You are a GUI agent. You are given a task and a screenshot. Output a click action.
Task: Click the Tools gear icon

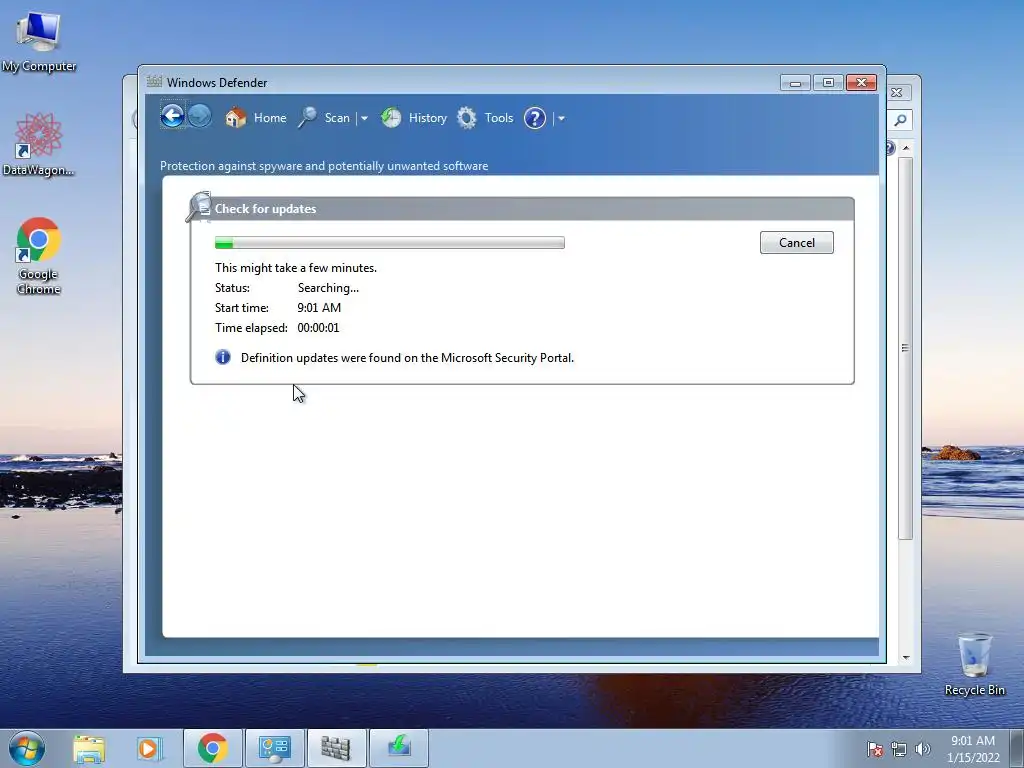466,118
